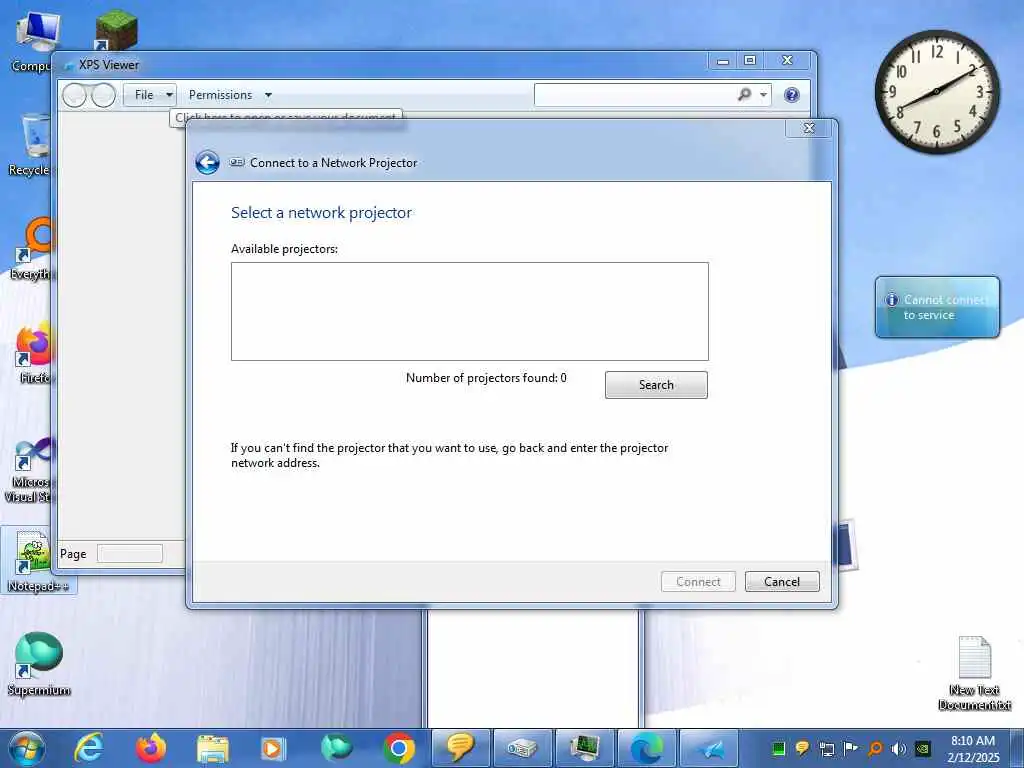The height and width of the screenshot is (768, 1024).
Task: Maximize the XPS Viewer window
Action: 750,61
